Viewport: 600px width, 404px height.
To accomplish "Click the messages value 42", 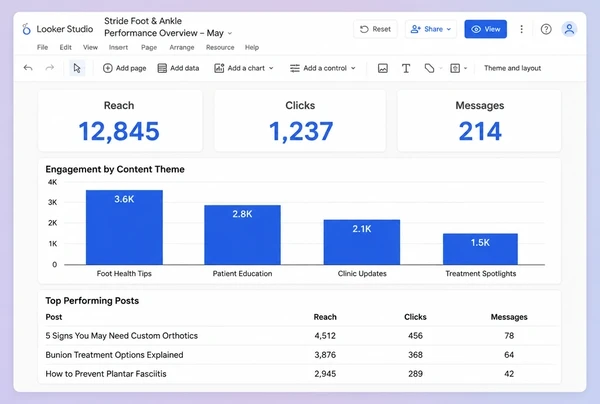I will coord(509,374).
